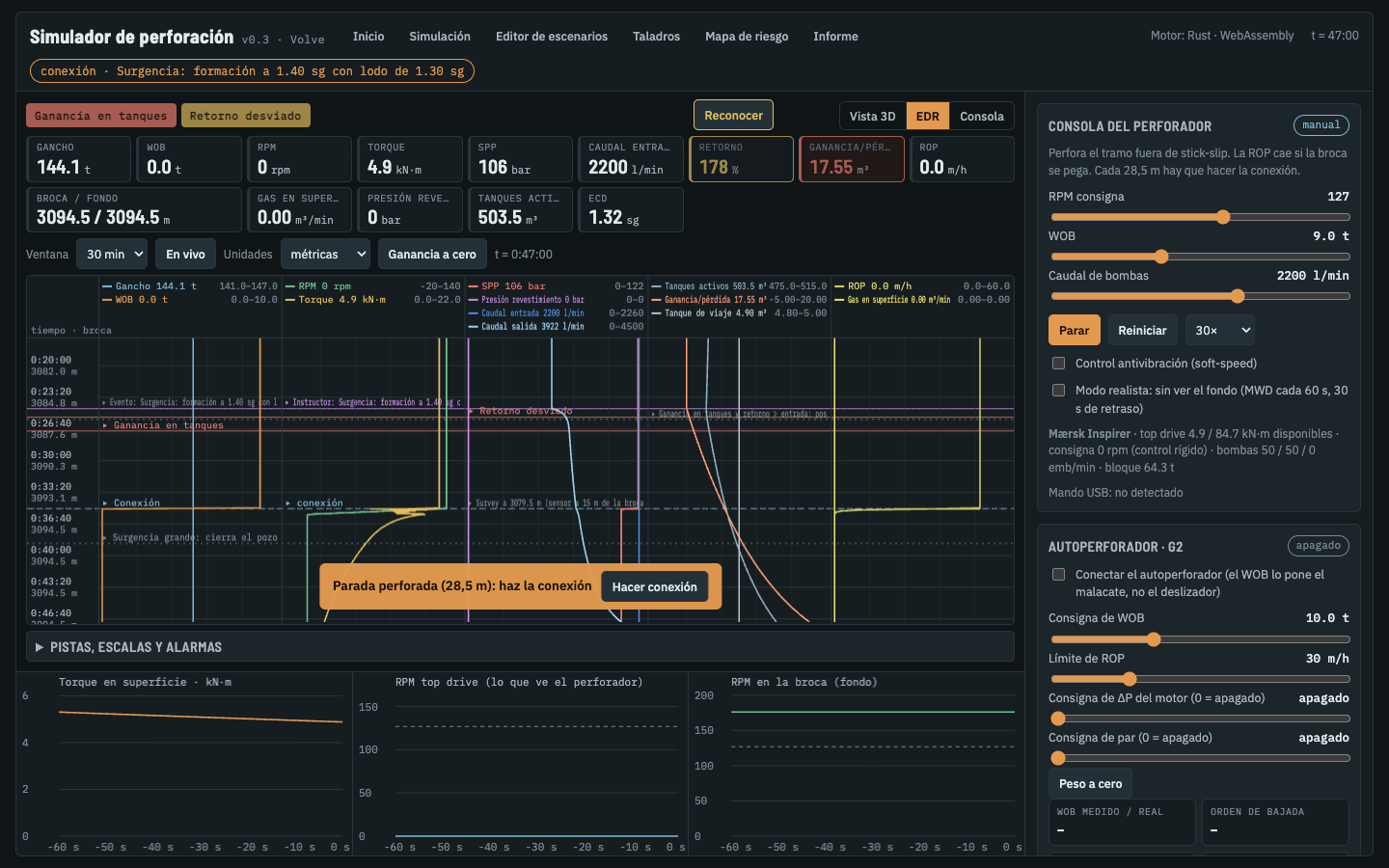Image resolution: width=1389 pixels, height=868 pixels.
Task: Adjust Consigna de WOB slider
Action: pos(1199,639)
